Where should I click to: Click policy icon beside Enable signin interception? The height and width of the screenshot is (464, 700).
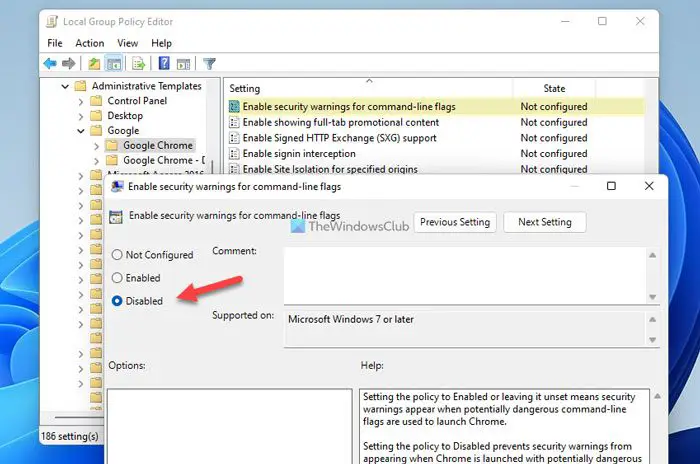(x=234, y=154)
